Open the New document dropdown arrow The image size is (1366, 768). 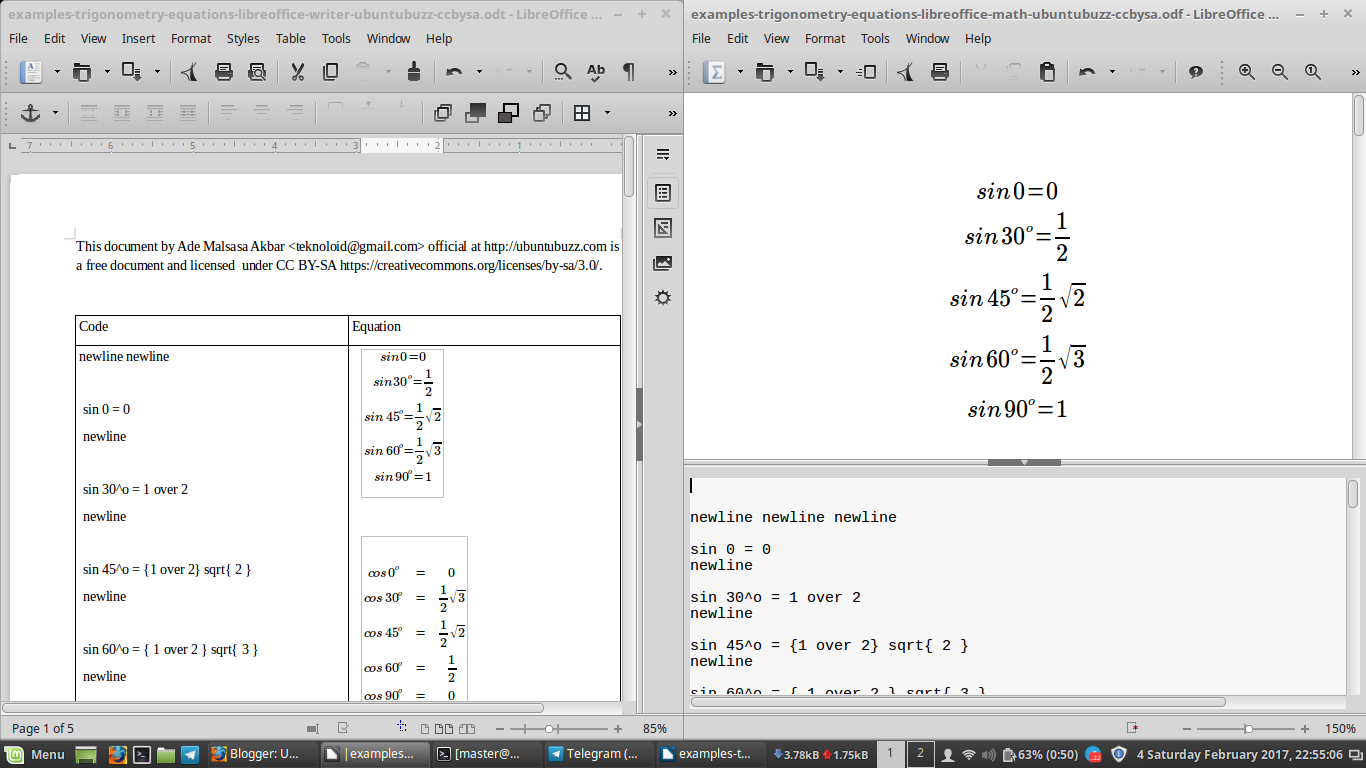point(57,71)
